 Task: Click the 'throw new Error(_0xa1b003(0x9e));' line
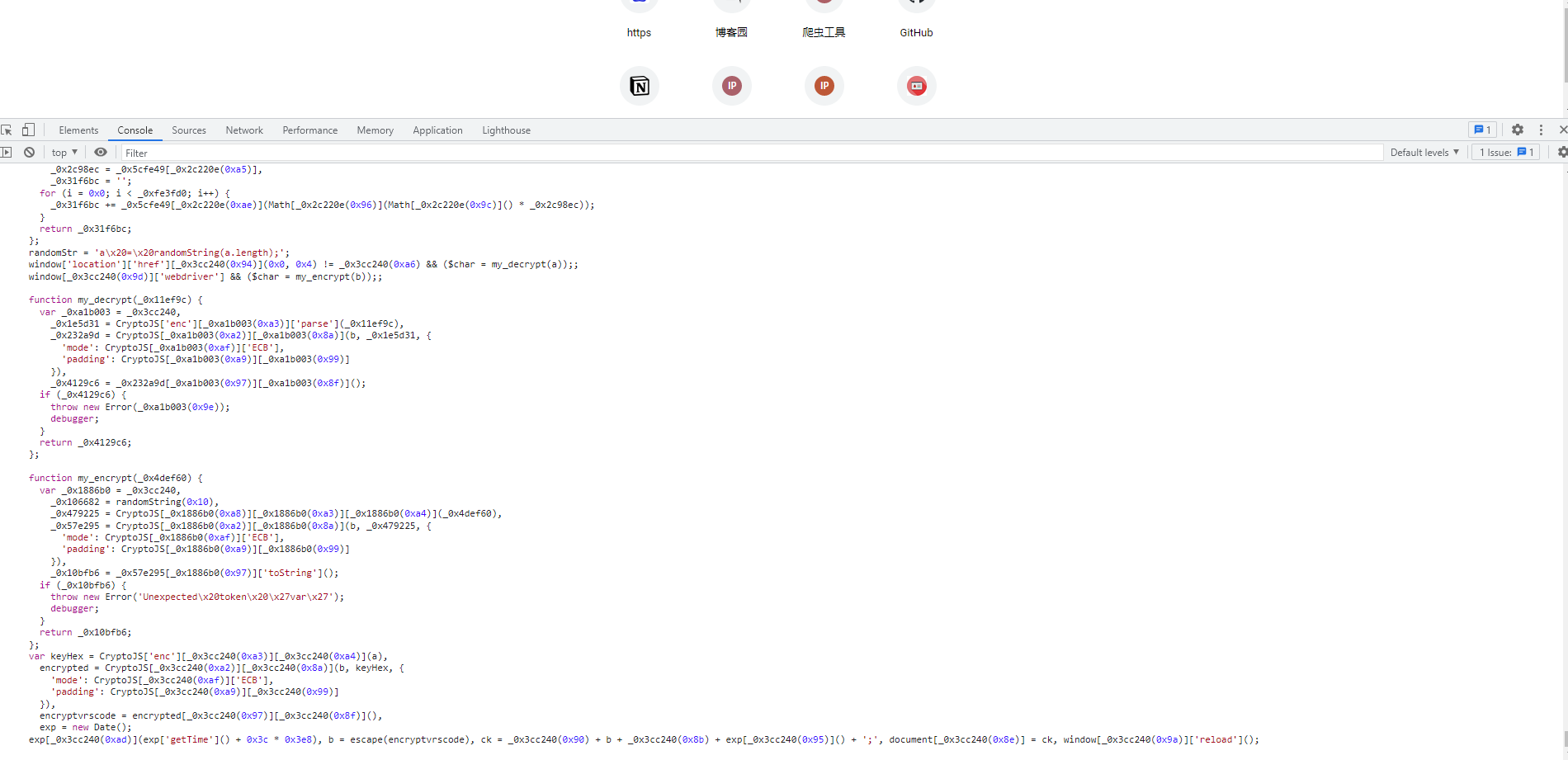140,408
